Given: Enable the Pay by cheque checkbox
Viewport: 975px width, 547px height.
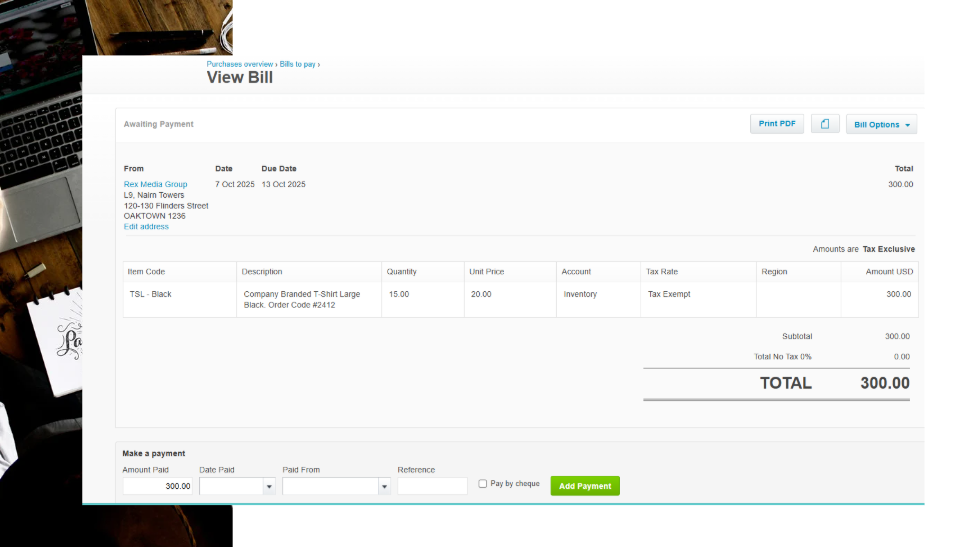Looking at the screenshot, I should (483, 484).
